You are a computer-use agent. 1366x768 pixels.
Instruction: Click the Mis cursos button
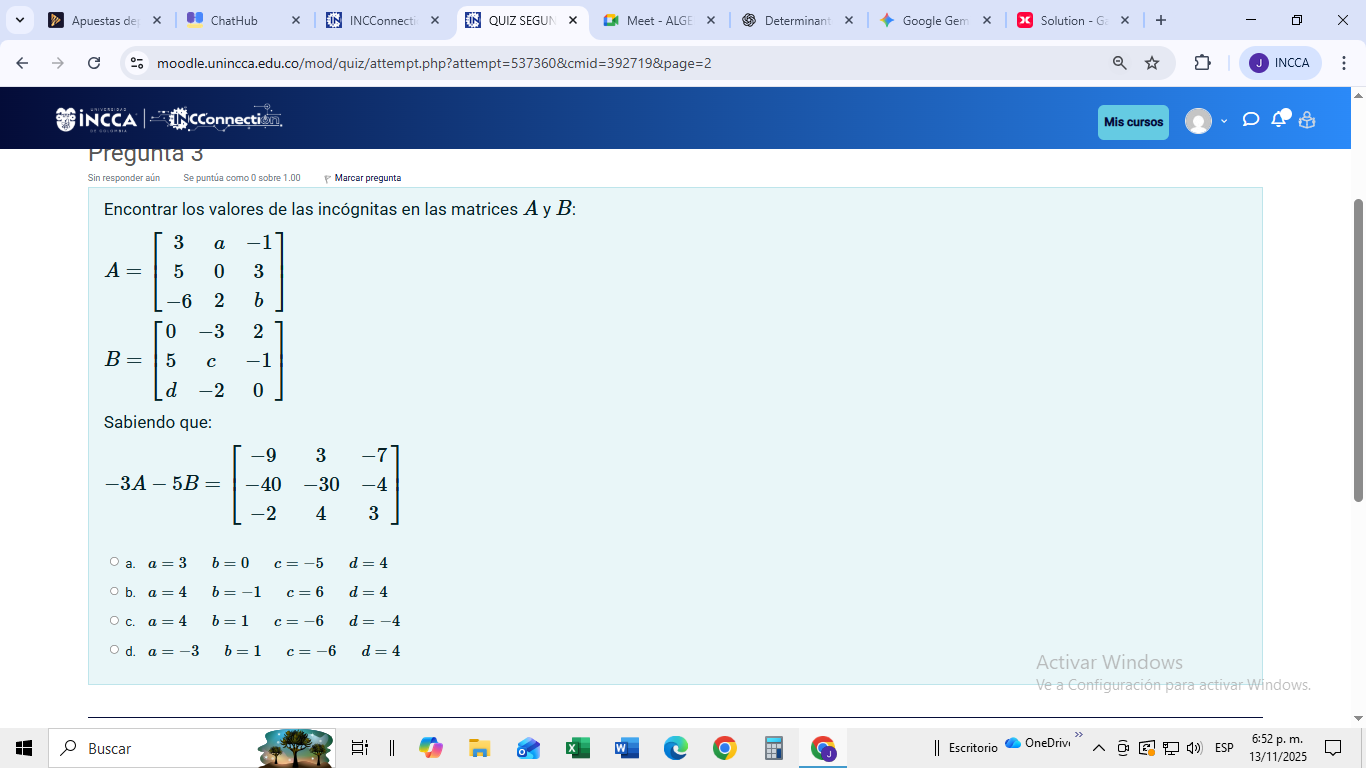pos(1133,122)
